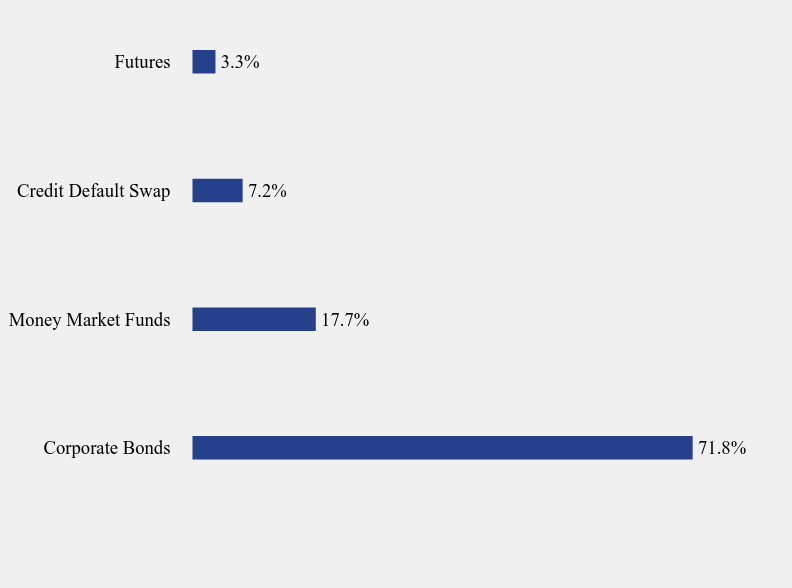Image resolution: width=792 pixels, height=588 pixels.
Task: Select the word Market in the label
Action: tap(93, 319)
